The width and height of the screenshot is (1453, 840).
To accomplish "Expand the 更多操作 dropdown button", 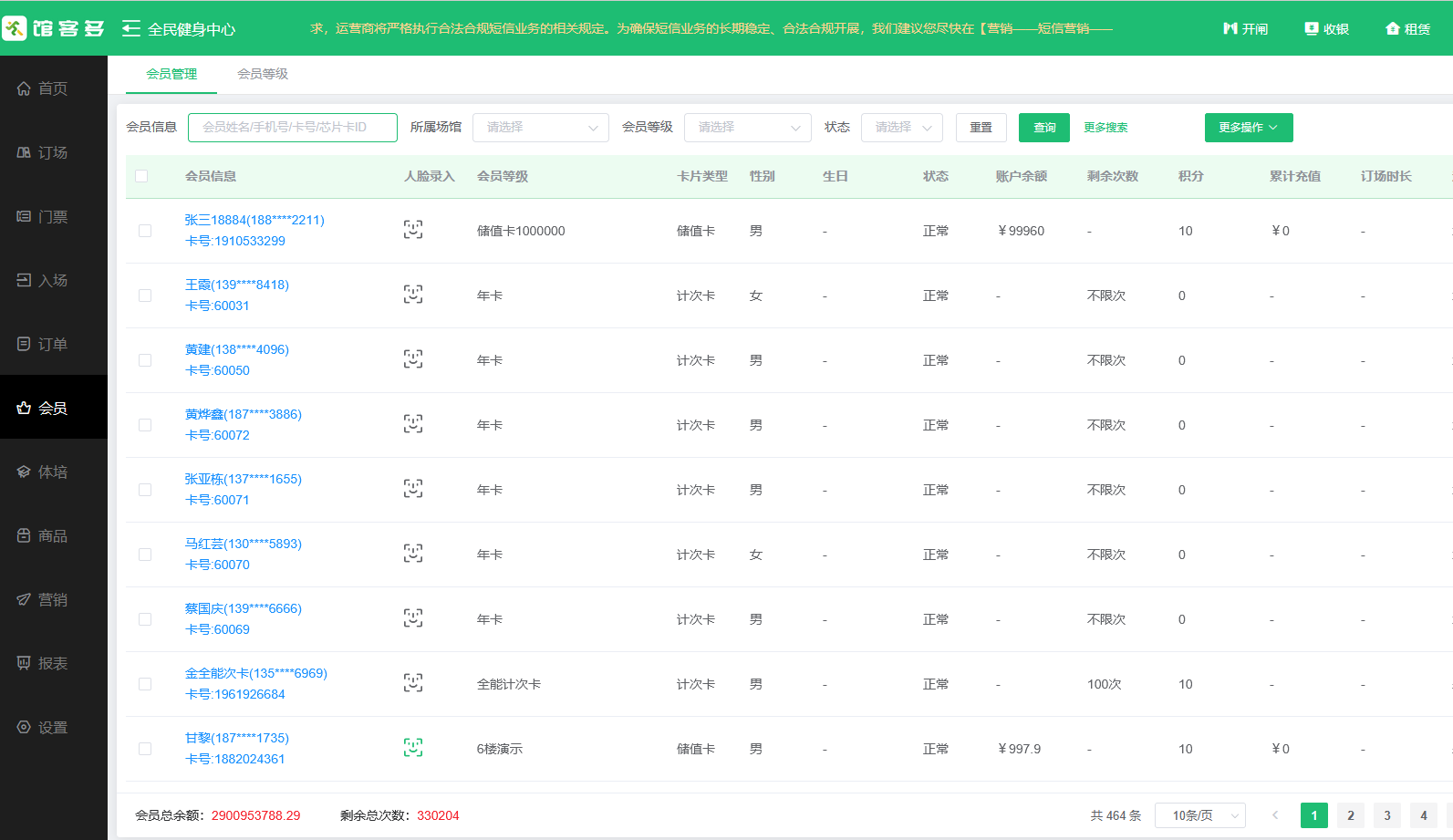I will (x=1249, y=128).
